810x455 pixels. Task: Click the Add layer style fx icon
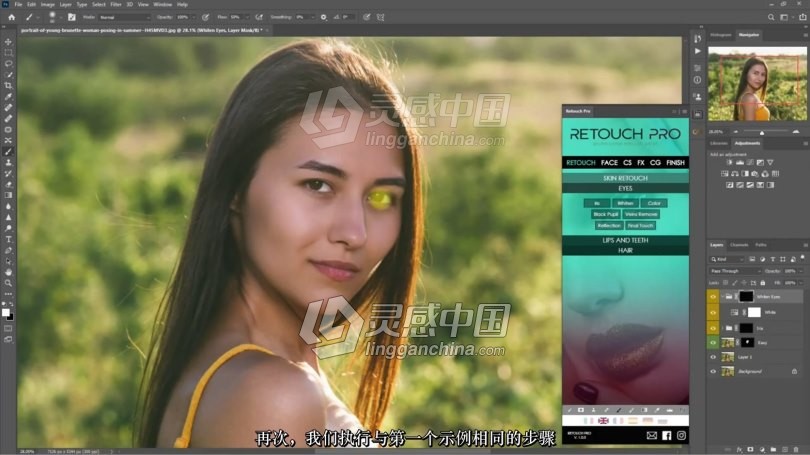point(739,449)
